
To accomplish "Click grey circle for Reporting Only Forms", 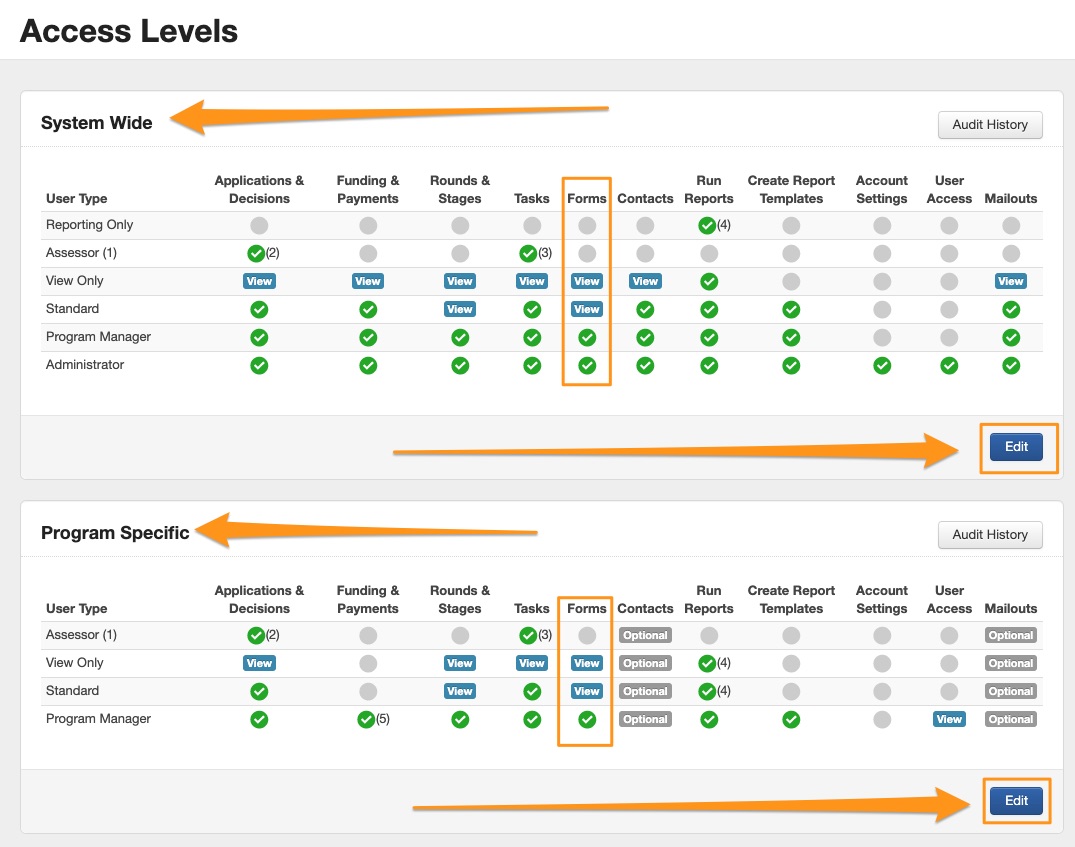I will click(587, 226).
